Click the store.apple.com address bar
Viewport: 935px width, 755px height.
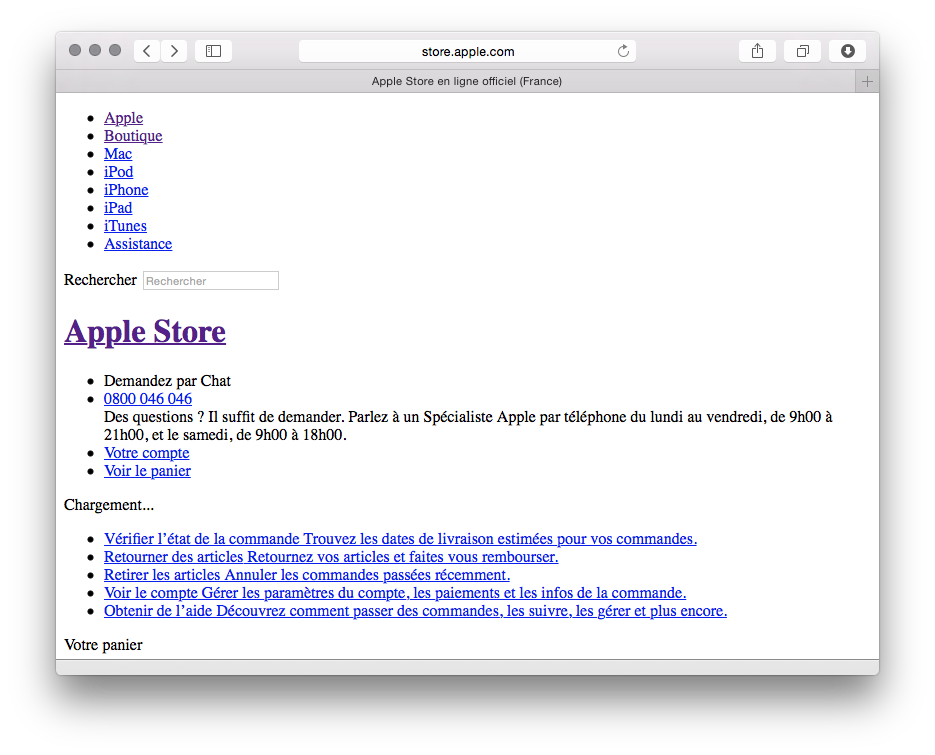[468, 51]
